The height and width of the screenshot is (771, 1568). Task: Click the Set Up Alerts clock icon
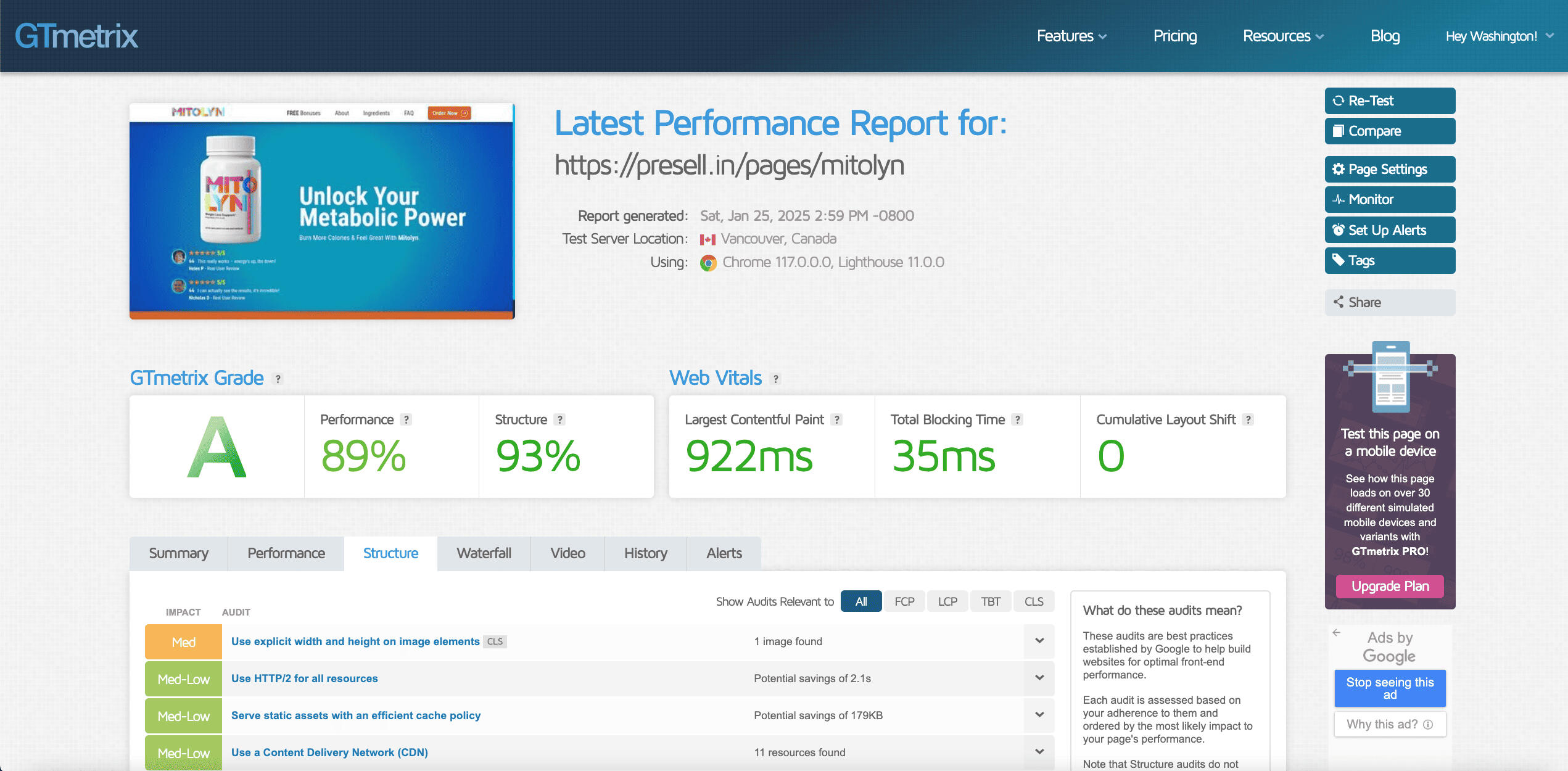[x=1338, y=230]
